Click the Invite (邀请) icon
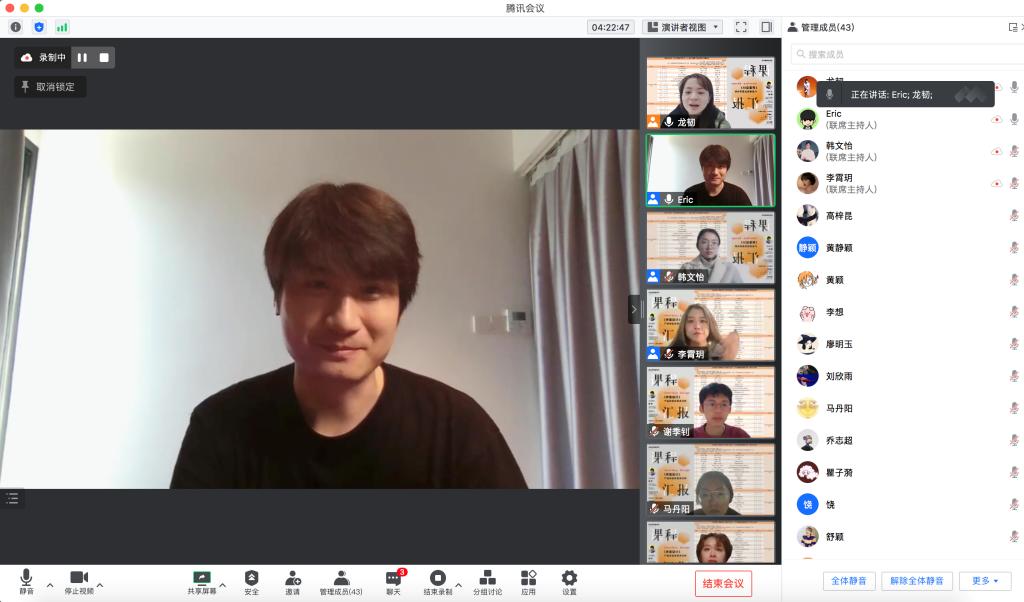 tap(292, 581)
